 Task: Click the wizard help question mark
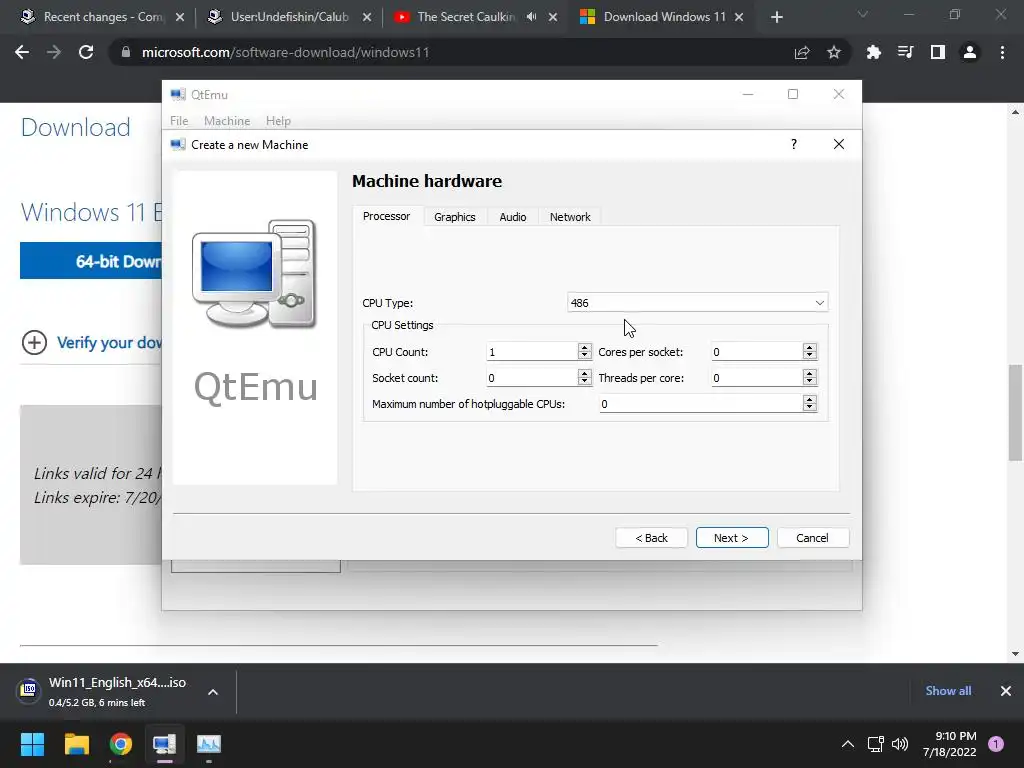click(x=794, y=144)
